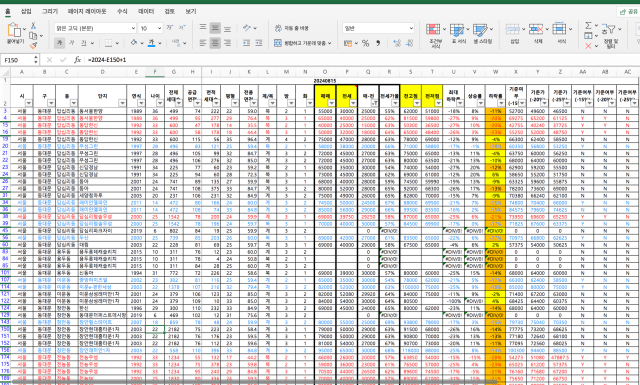Open the font name dropdown

[x=133, y=28]
